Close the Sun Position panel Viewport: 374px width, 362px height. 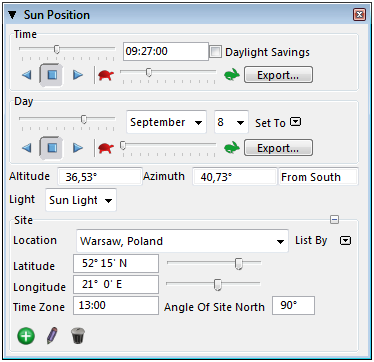click(x=359, y=15)
